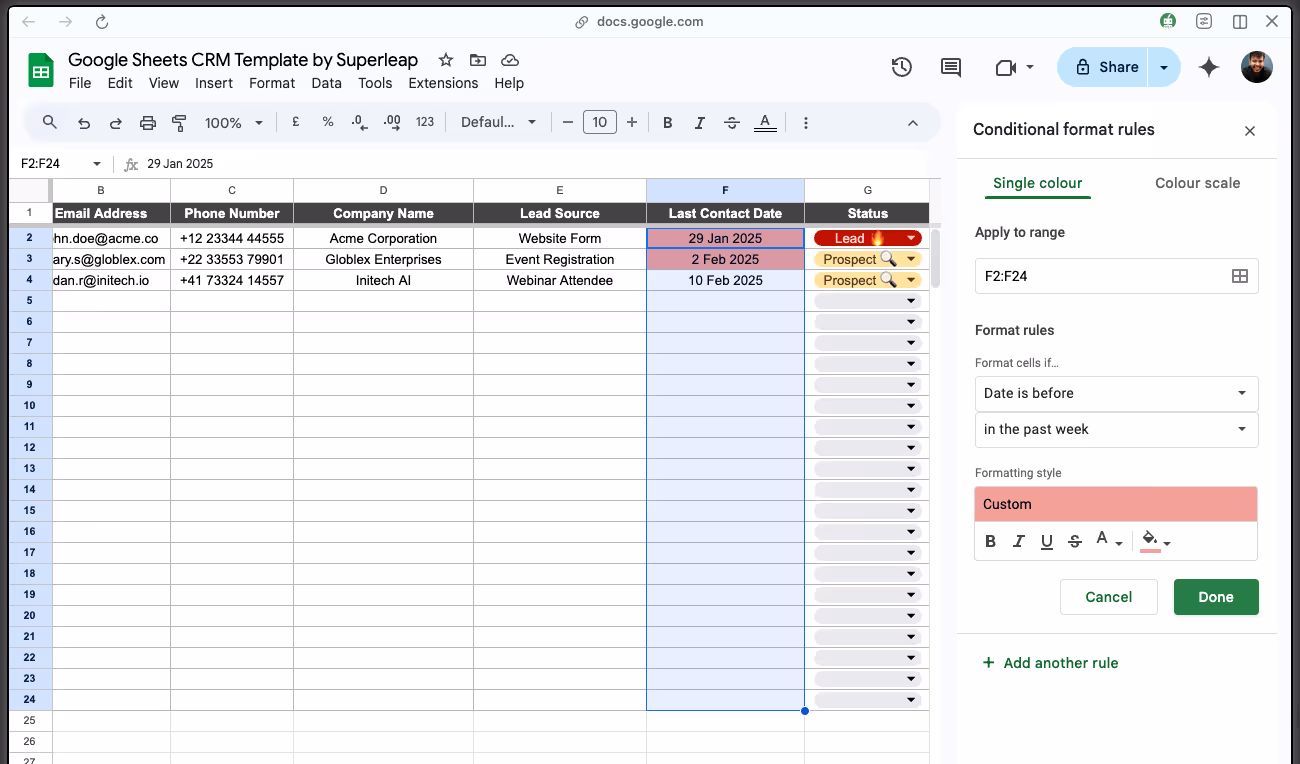Open the three-dot more toolbar options

[x=806, y=122]
